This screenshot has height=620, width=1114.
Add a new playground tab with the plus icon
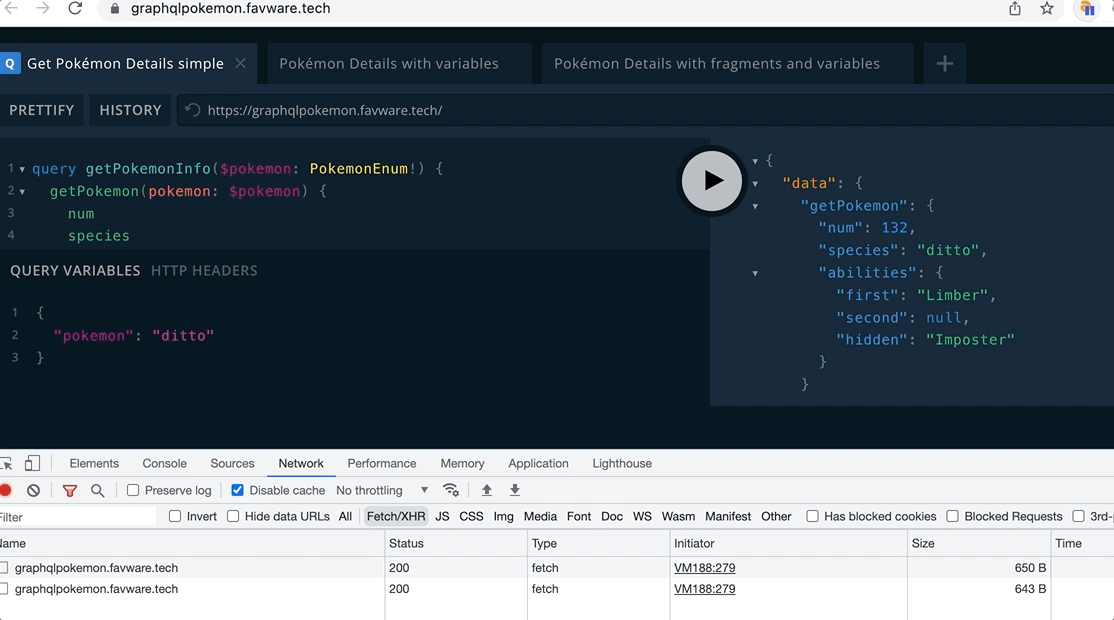tap(944, 64)
